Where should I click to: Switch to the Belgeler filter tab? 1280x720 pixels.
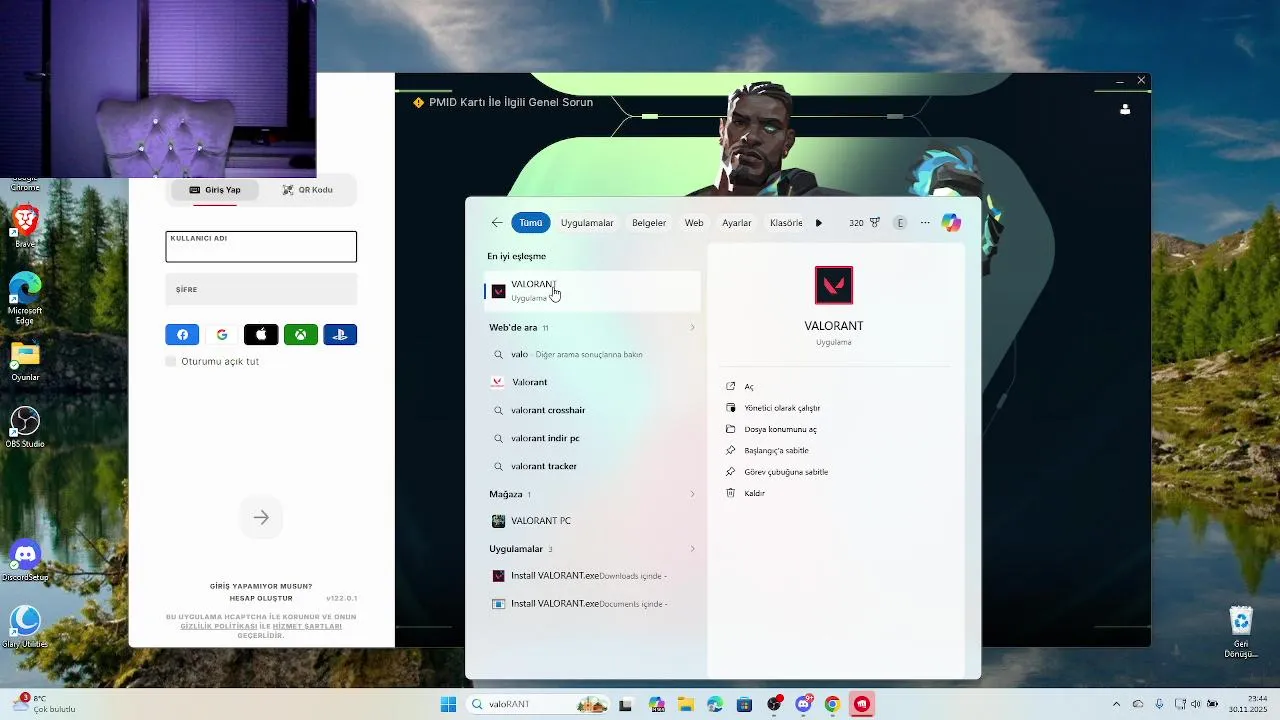[649, 223]
